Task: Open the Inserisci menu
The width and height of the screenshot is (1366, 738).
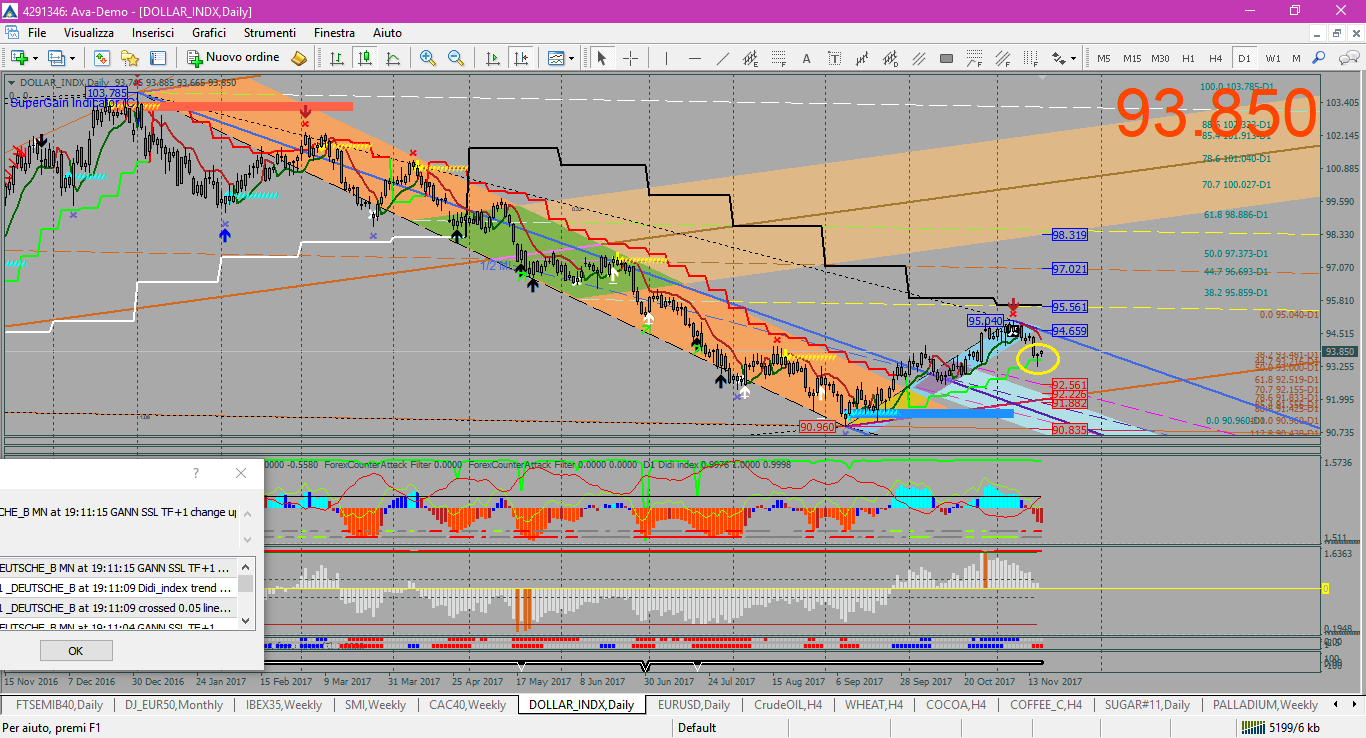Action: pos(153,33)
